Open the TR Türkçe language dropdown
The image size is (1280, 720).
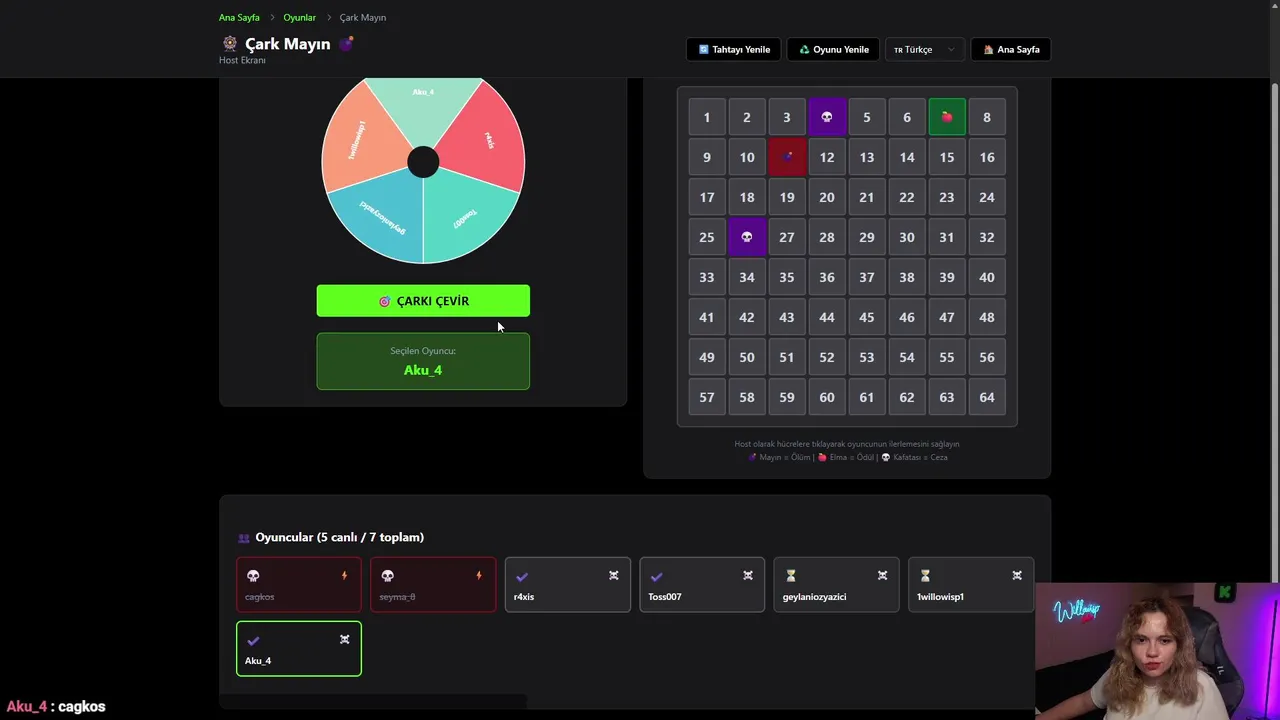(x=924, y=49)
